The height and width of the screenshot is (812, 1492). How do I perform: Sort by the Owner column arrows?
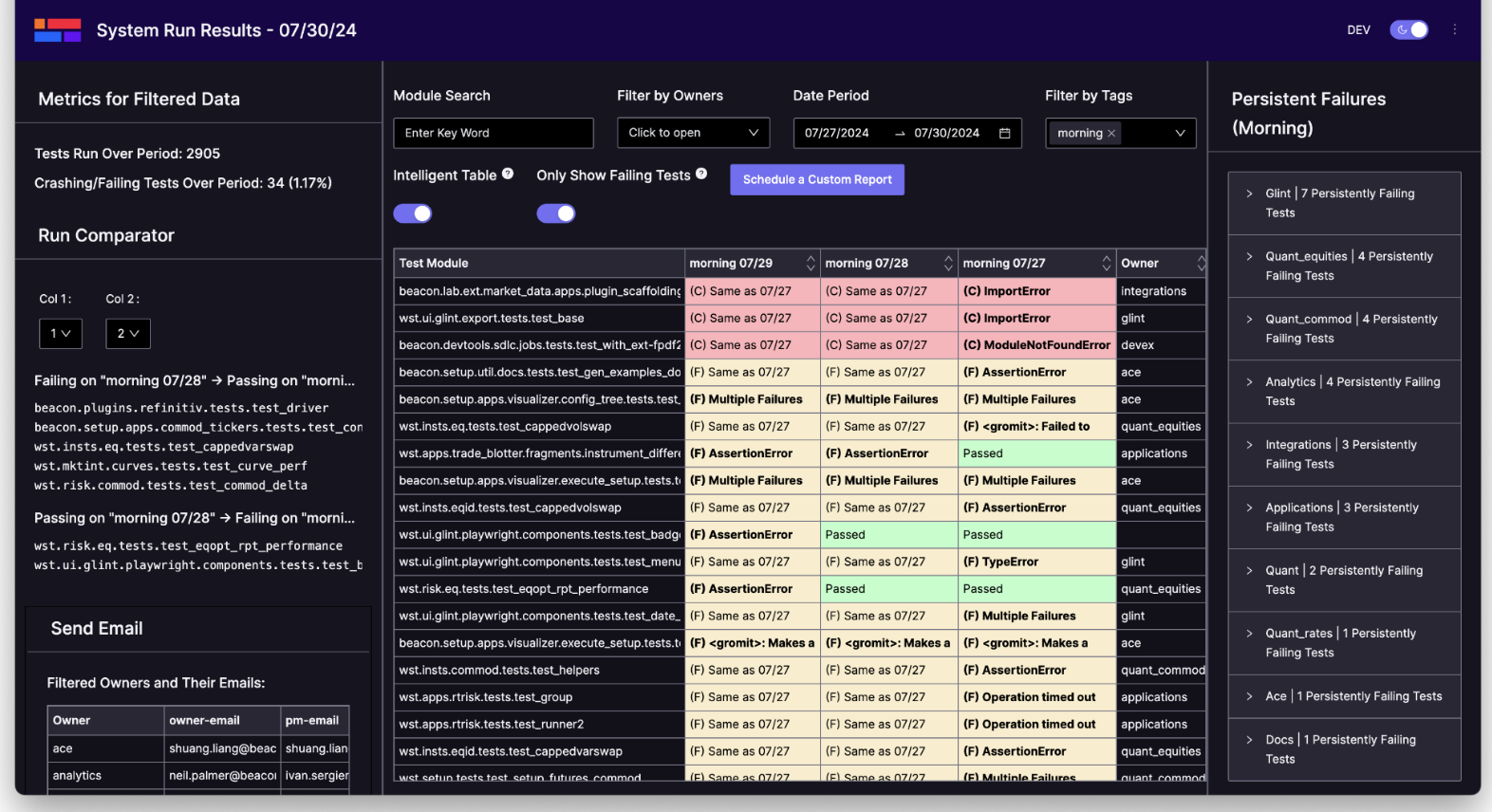coord(1201,263)
